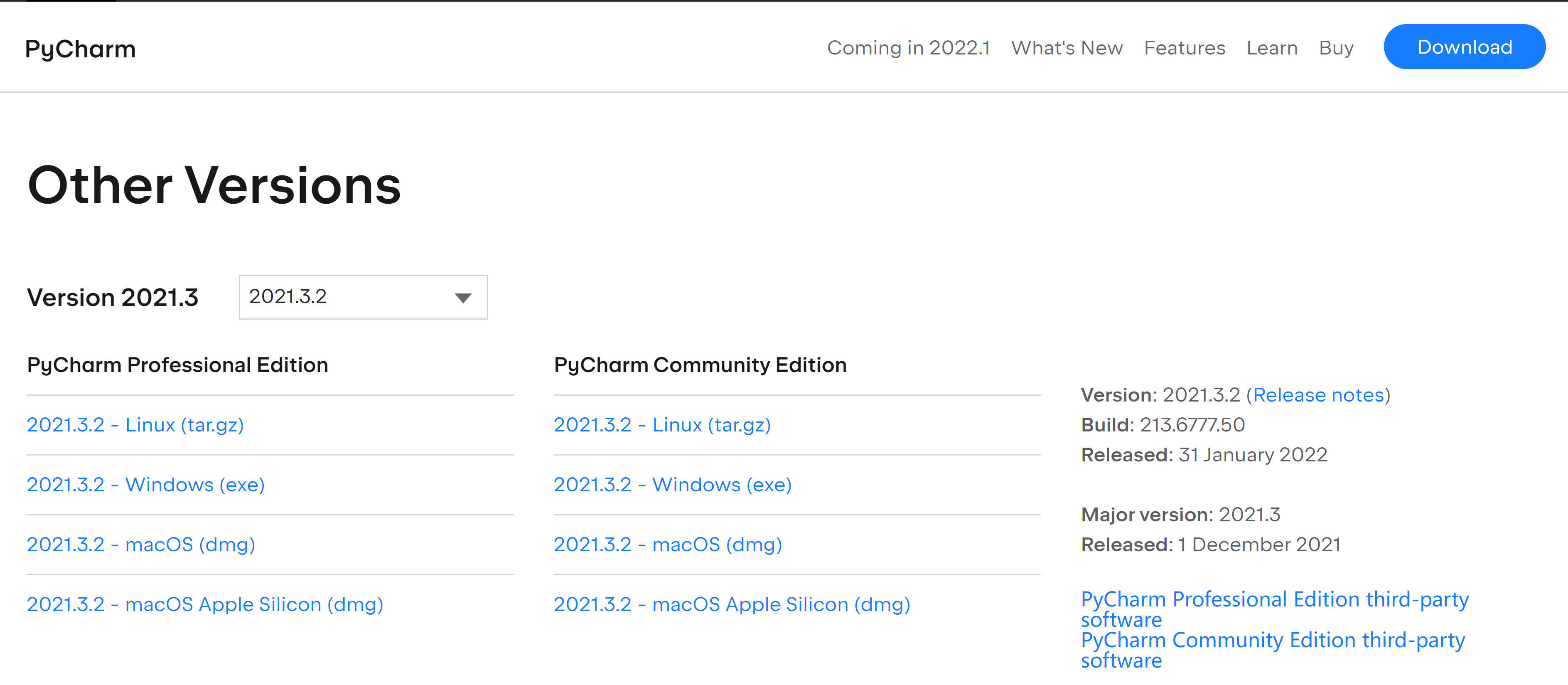Open Community Edition third-party software link
Viewport: 1568px width, 685px height.
[x=1273, y=651]
